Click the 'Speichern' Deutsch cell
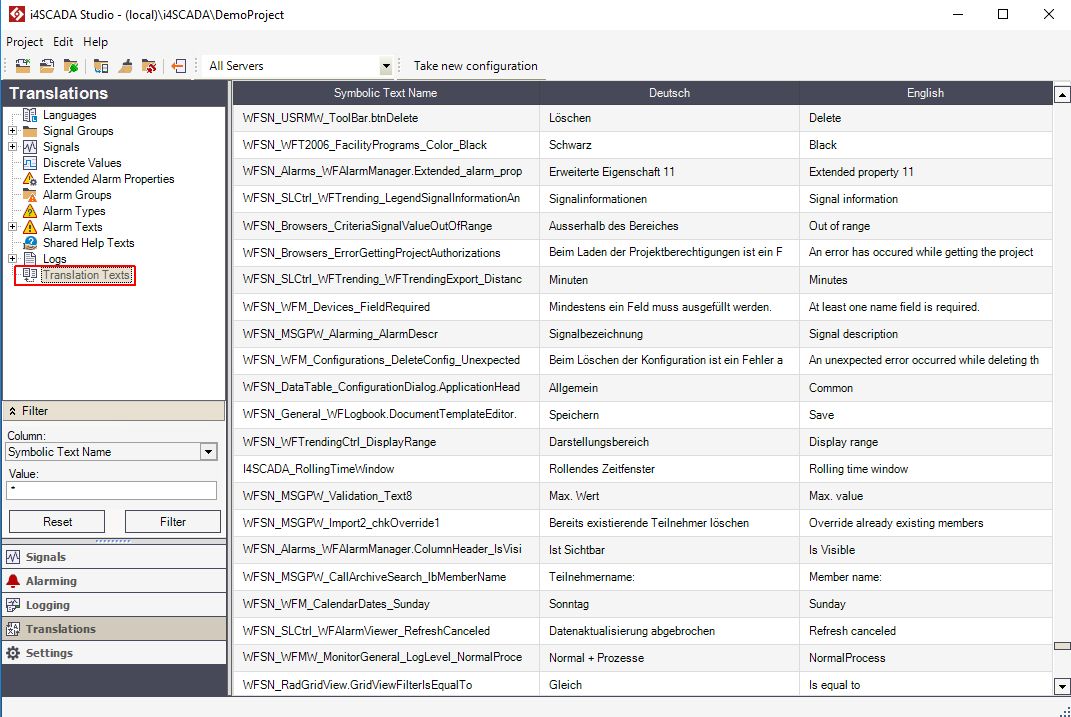Screen dimensions: 1071x717 [x=669, y=415]
